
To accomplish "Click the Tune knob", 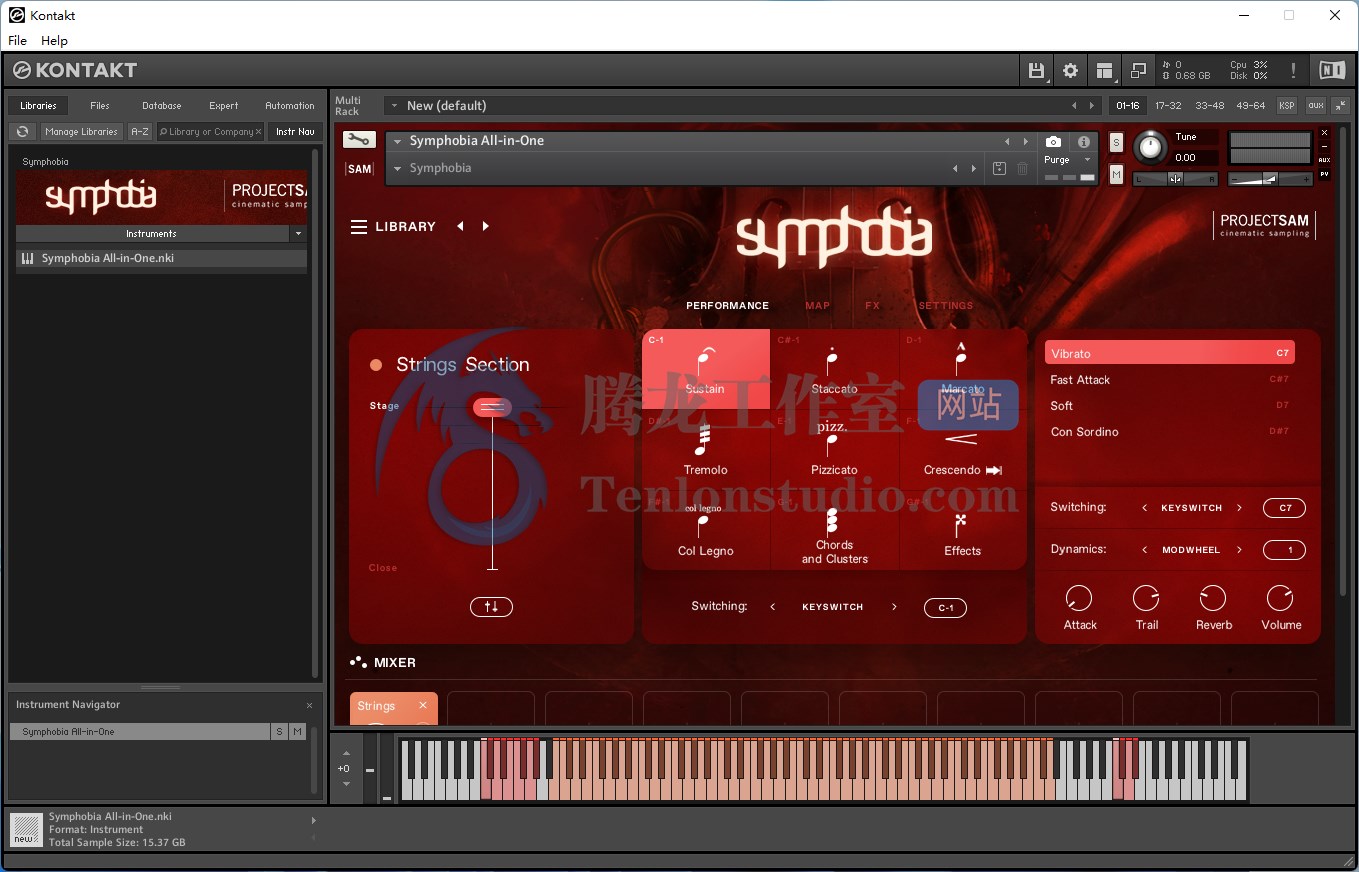I will [x=1150, y=149].
